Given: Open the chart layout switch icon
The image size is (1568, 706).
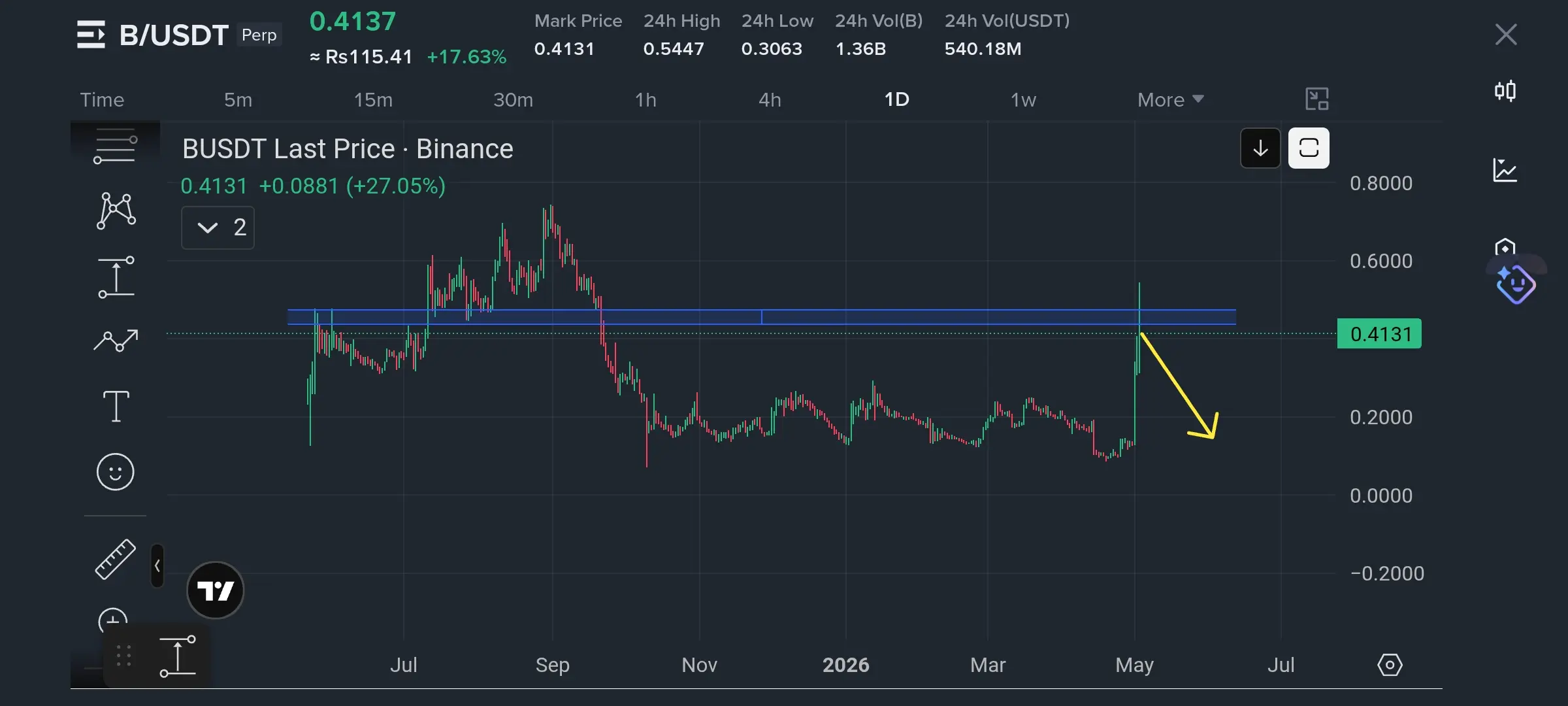Looking at the screenshot, I should [x=1317, y=99].
